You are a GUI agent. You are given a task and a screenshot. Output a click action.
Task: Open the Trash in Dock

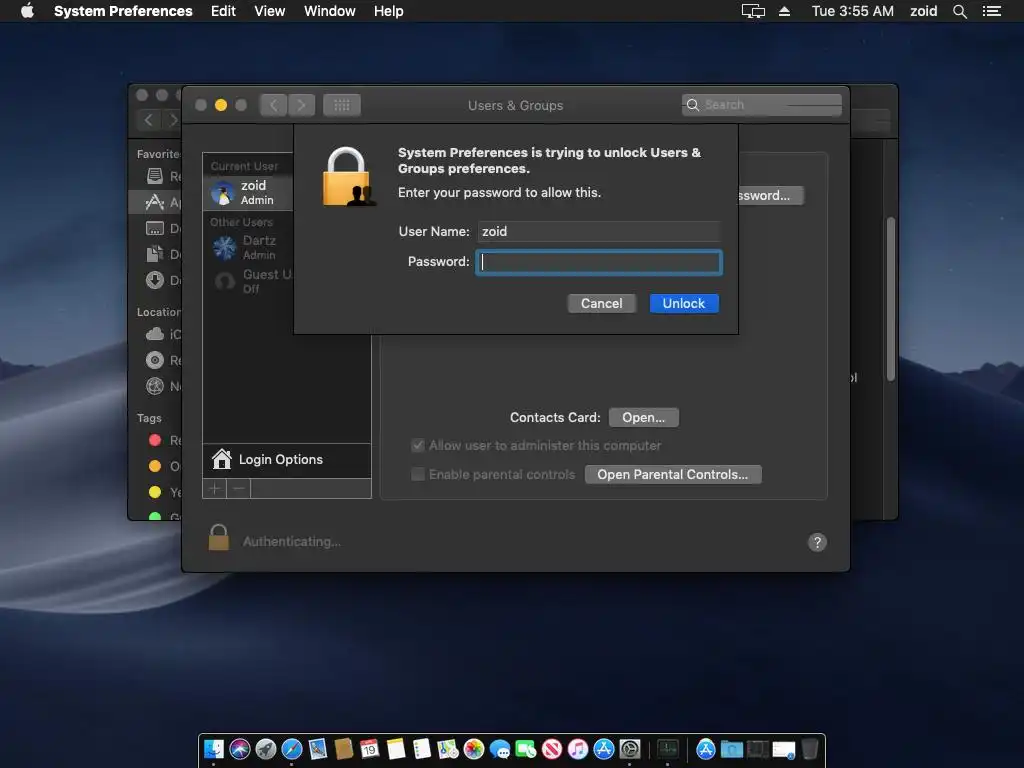pos(810,749)
